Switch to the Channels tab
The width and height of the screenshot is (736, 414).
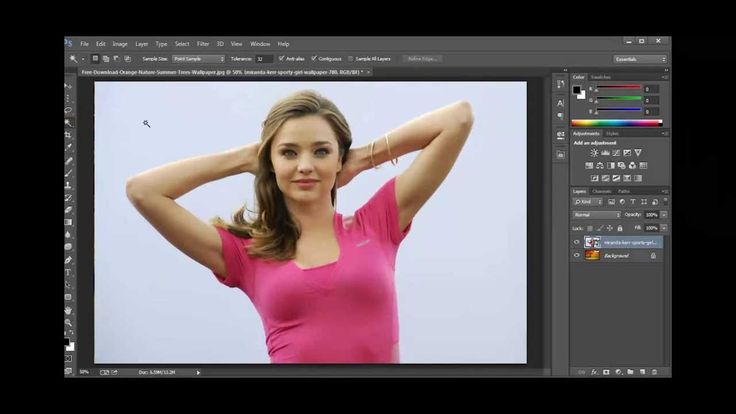(x=601, y=192)
